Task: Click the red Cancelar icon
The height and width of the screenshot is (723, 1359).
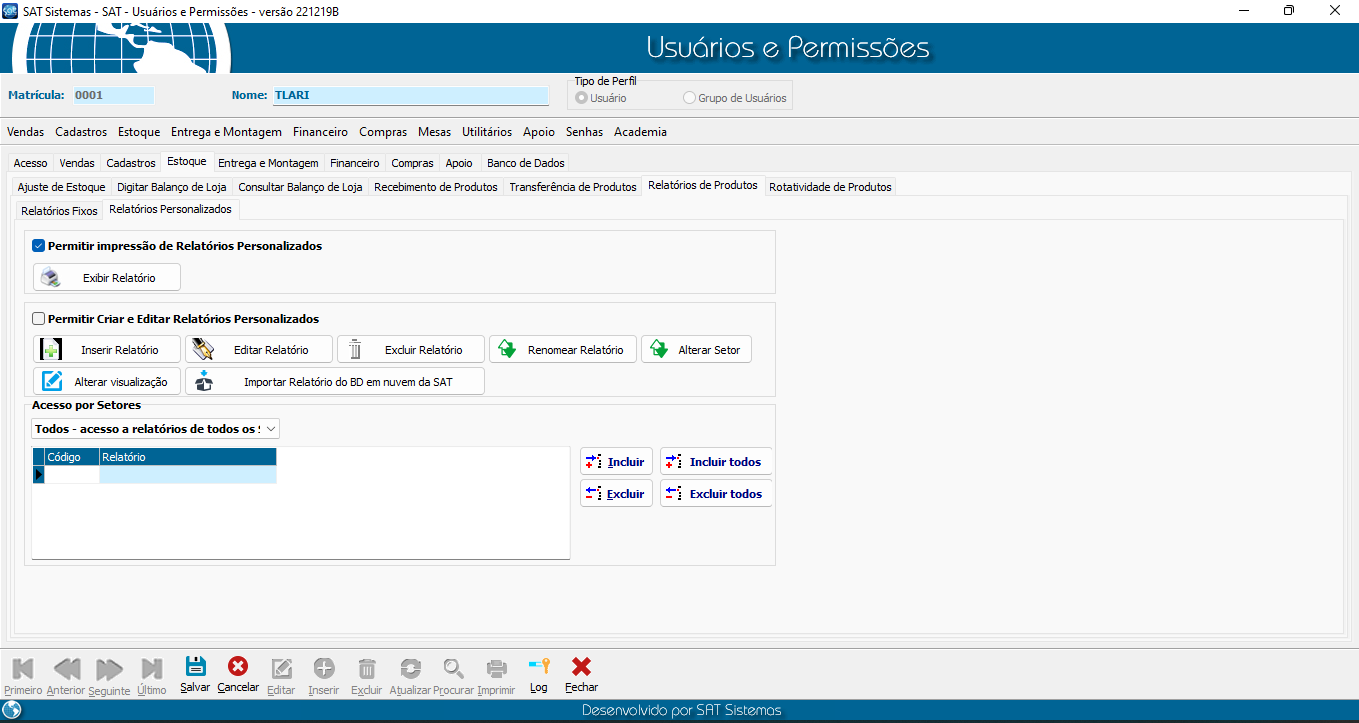Action: point(238,668)
